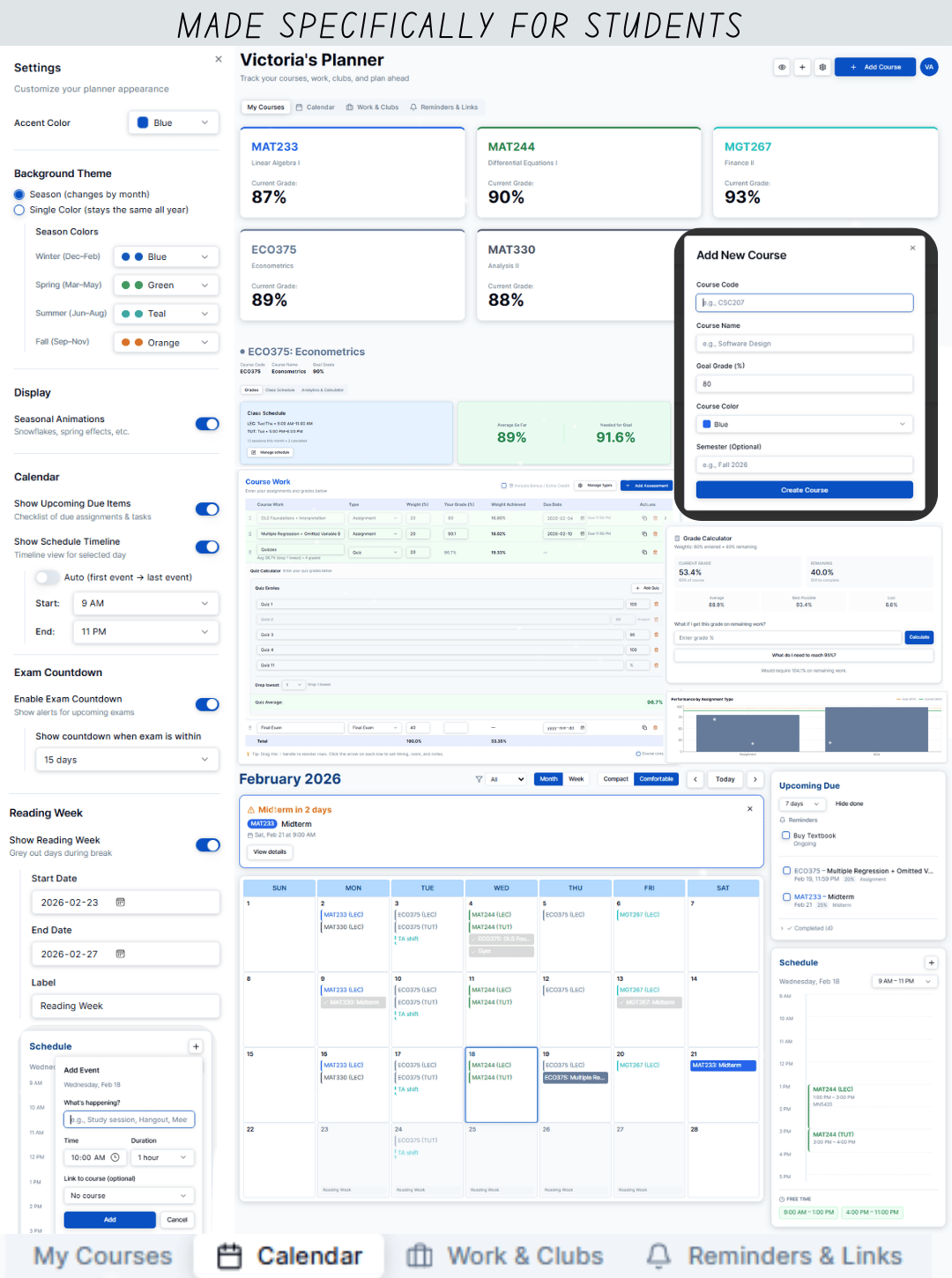Jump to Today in calendar
The height and width of the screenshot is (1278, 952).
(x=725, y=779)
